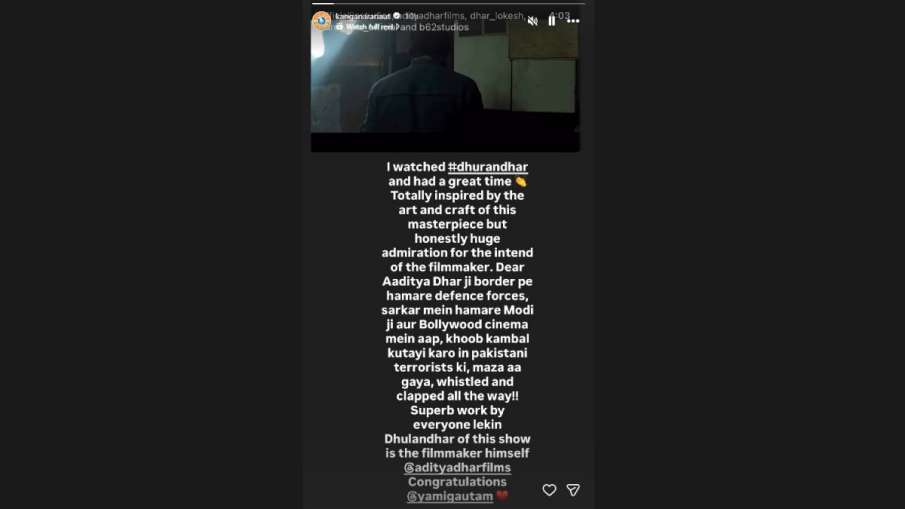Click the story timestamp near username
Screen dimensions: 905x509
point(409,16)
